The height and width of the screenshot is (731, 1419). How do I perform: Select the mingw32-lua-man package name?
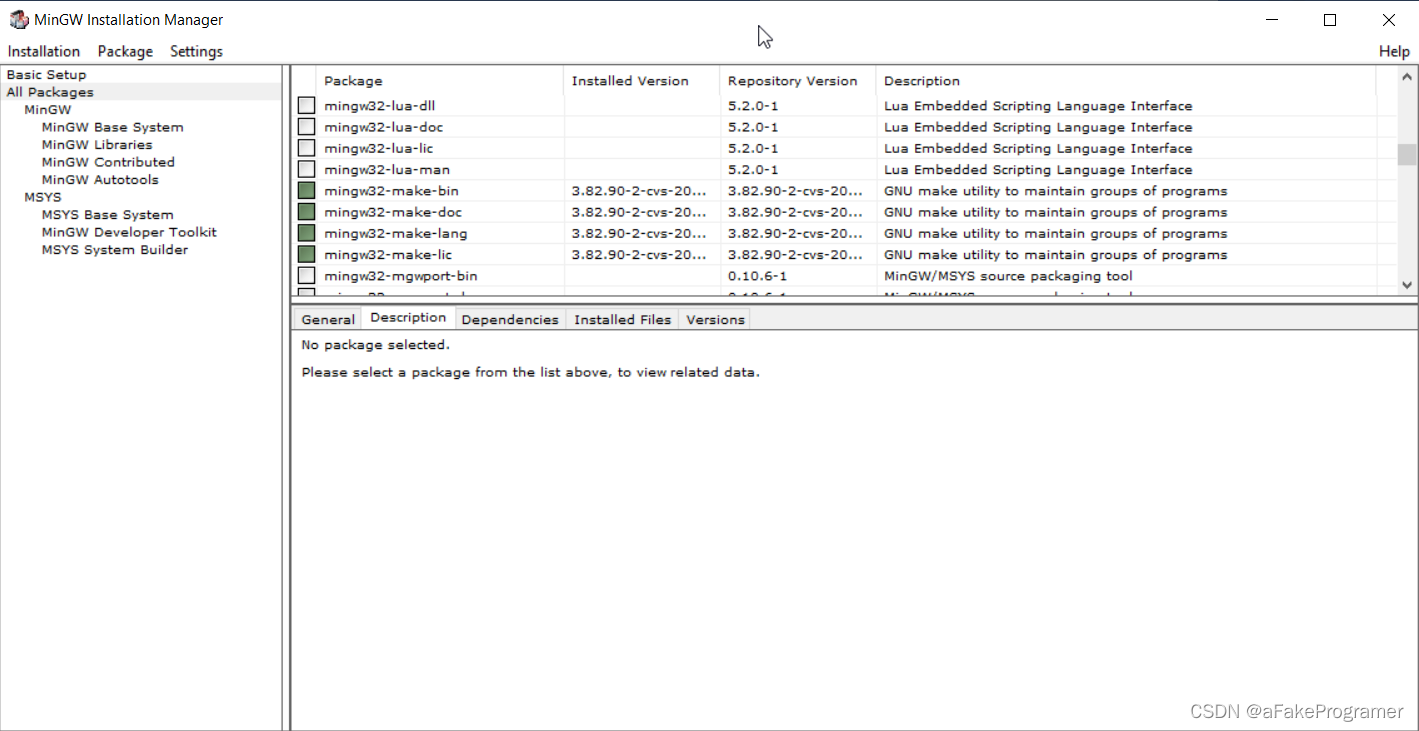coord(387,170)
